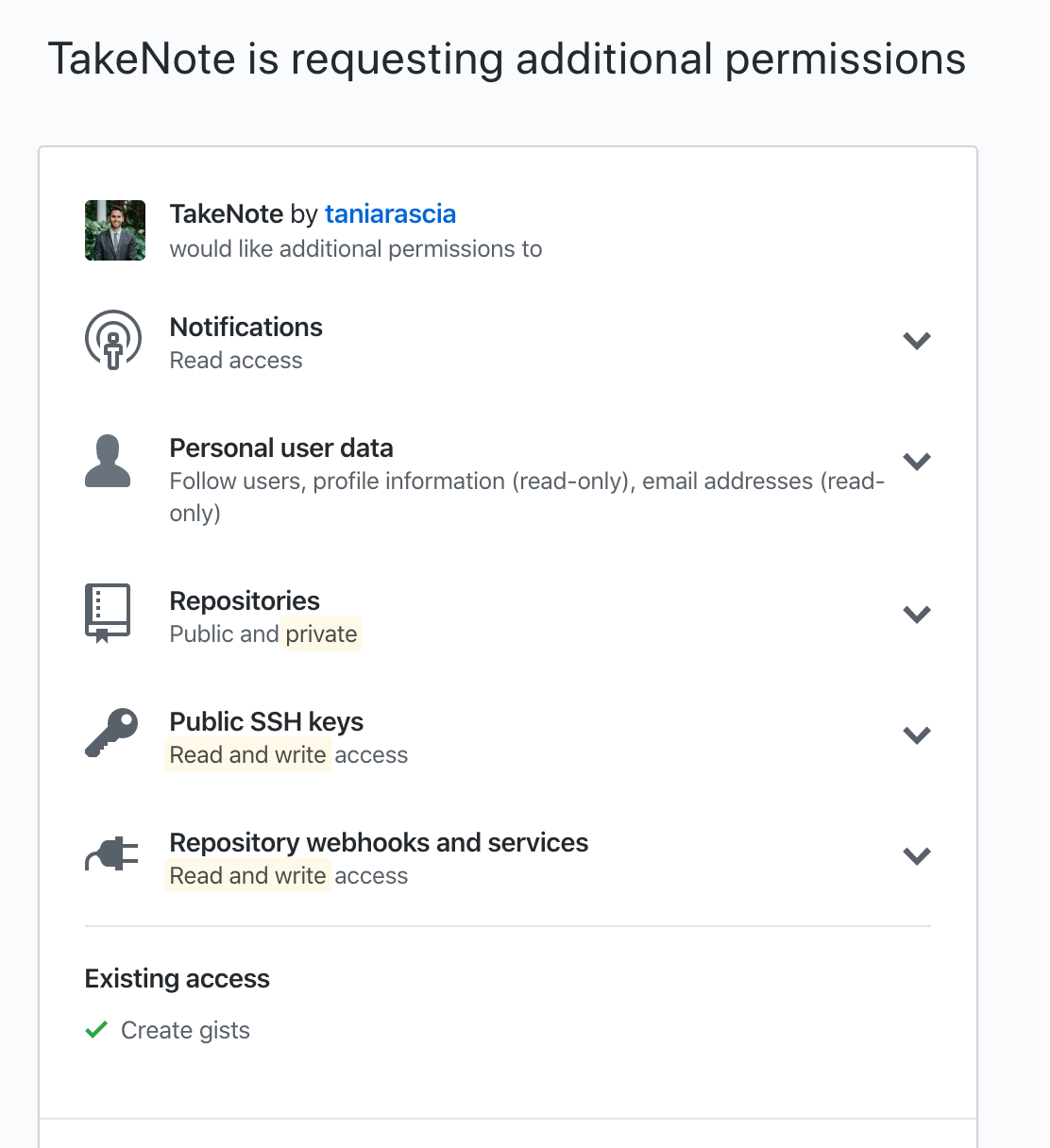Screen dimensions: 1050x1148
Task: Click the Public SSH keys key icon
Action: point(110,734)
